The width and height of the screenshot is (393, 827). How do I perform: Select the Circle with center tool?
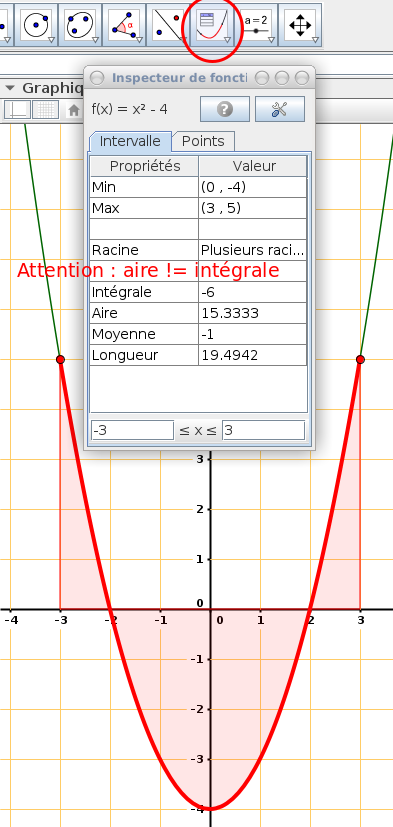tap(36, 25)
